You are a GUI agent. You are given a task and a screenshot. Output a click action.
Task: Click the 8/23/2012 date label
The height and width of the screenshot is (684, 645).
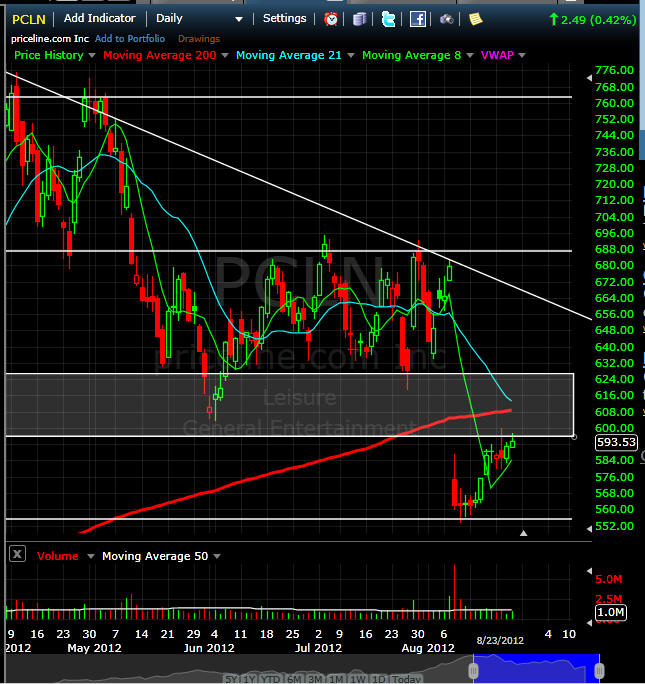(x=500, y=640)
